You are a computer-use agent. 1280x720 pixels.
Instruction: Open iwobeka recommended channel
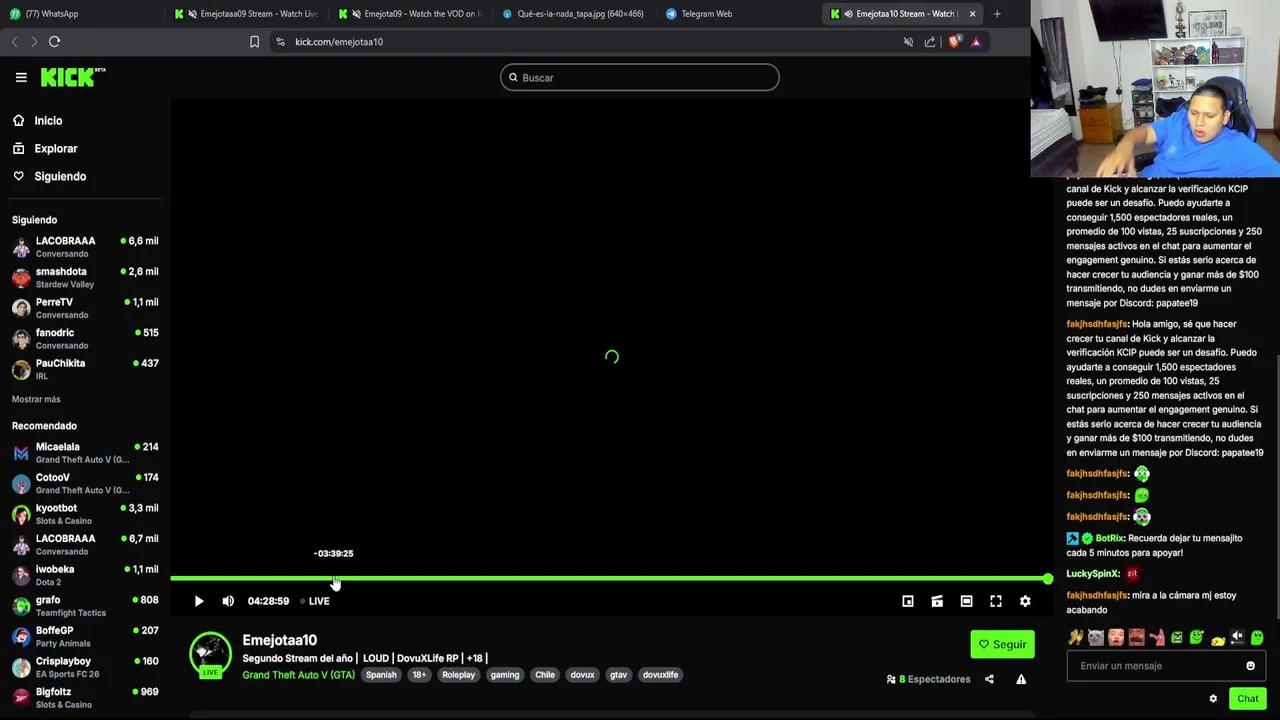pyautogui.click(x=85, y=575)
